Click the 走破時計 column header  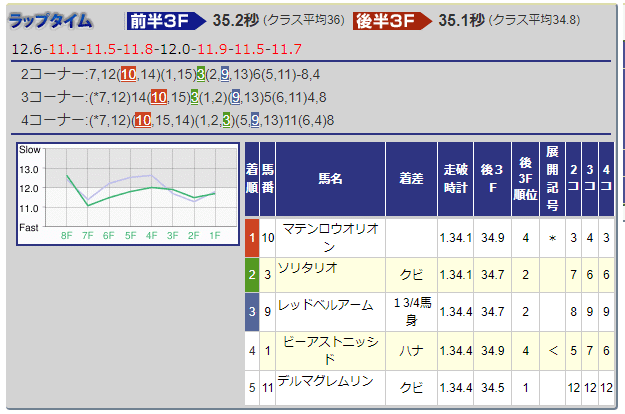(456, 179)
